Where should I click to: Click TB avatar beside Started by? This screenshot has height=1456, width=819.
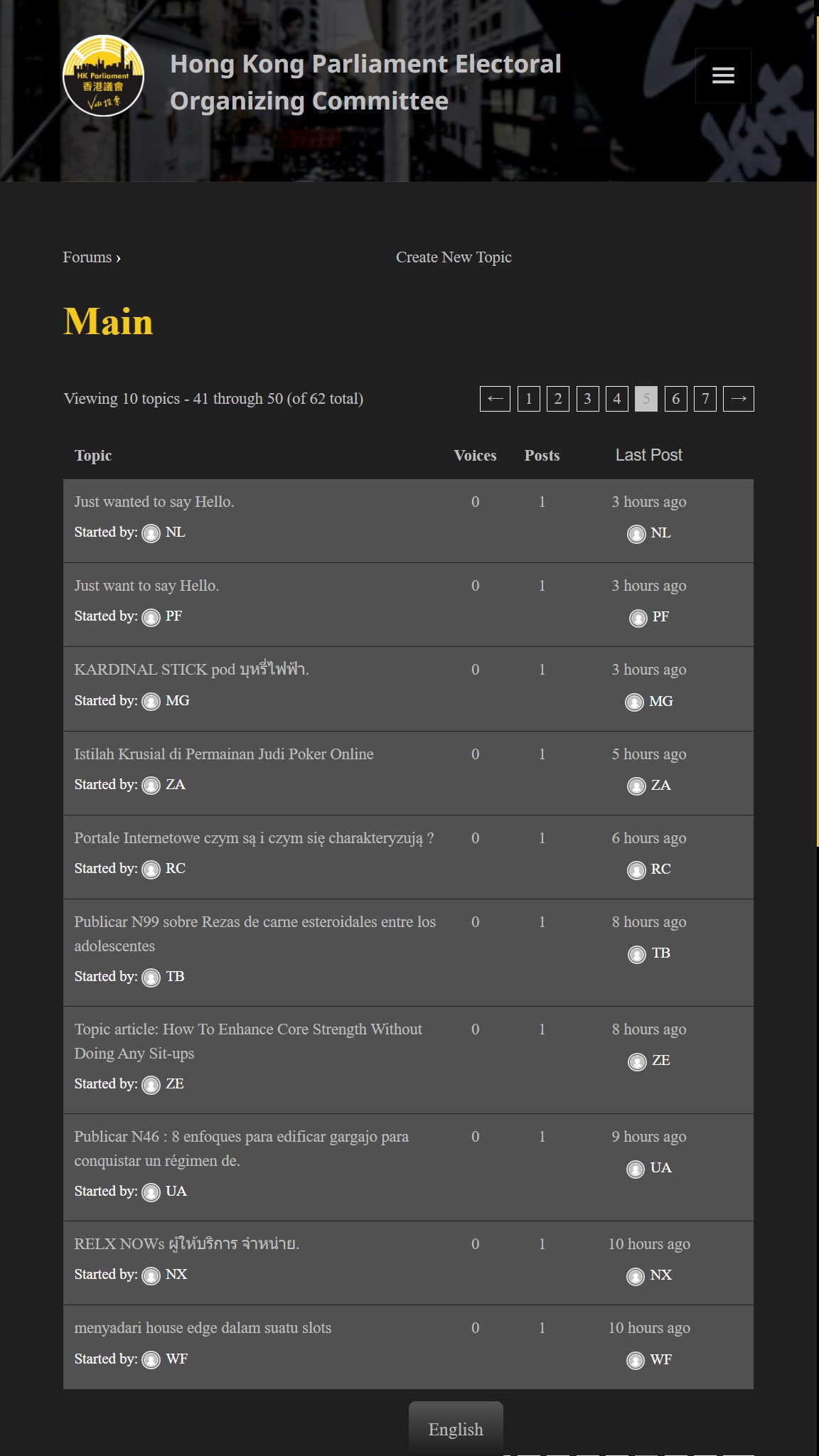[x=151, y=978]
